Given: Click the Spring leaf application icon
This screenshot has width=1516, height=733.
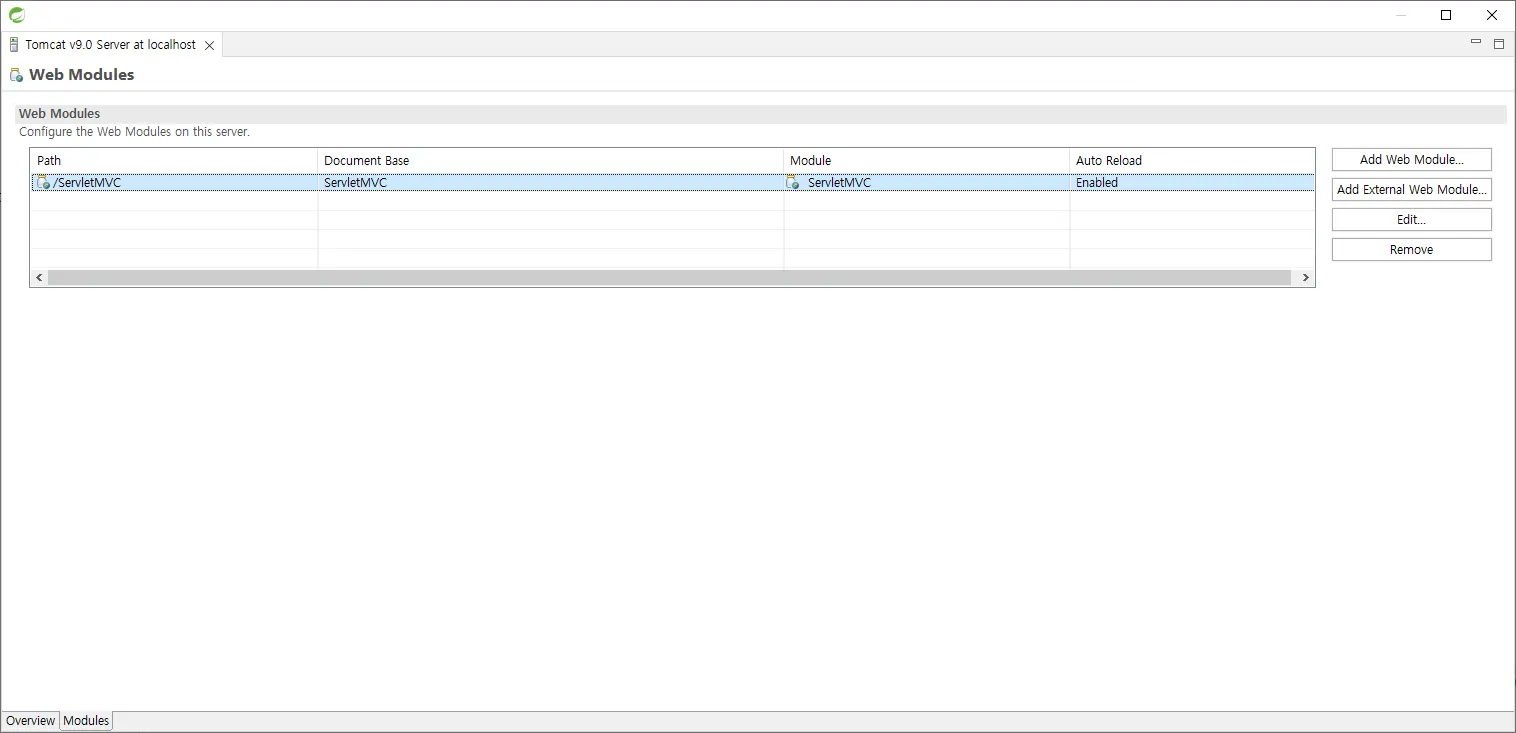Looking at the screenshot, I should point(17,15).
